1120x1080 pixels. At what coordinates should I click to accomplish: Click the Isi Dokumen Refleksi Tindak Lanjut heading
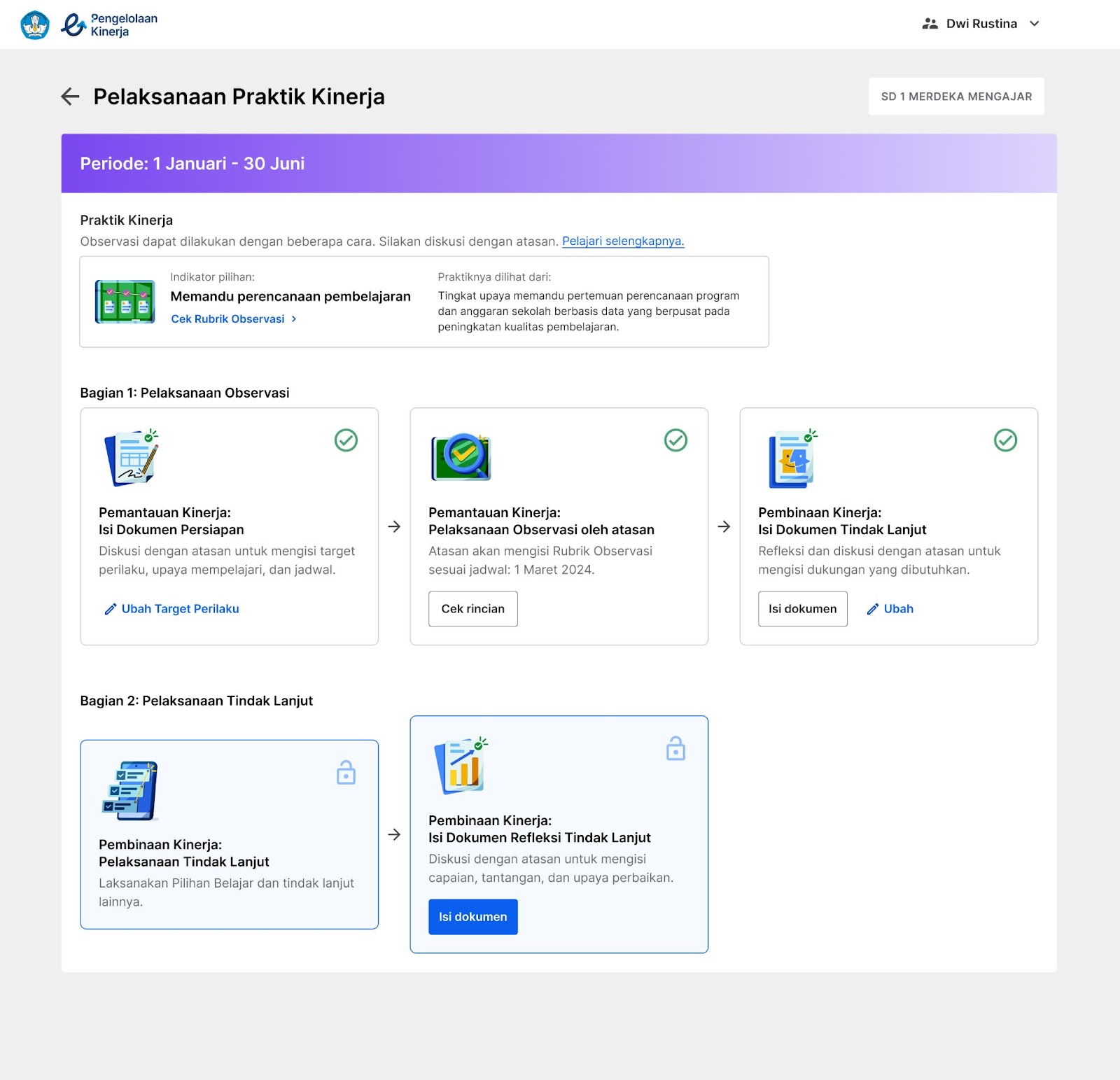tap(540, 838)
